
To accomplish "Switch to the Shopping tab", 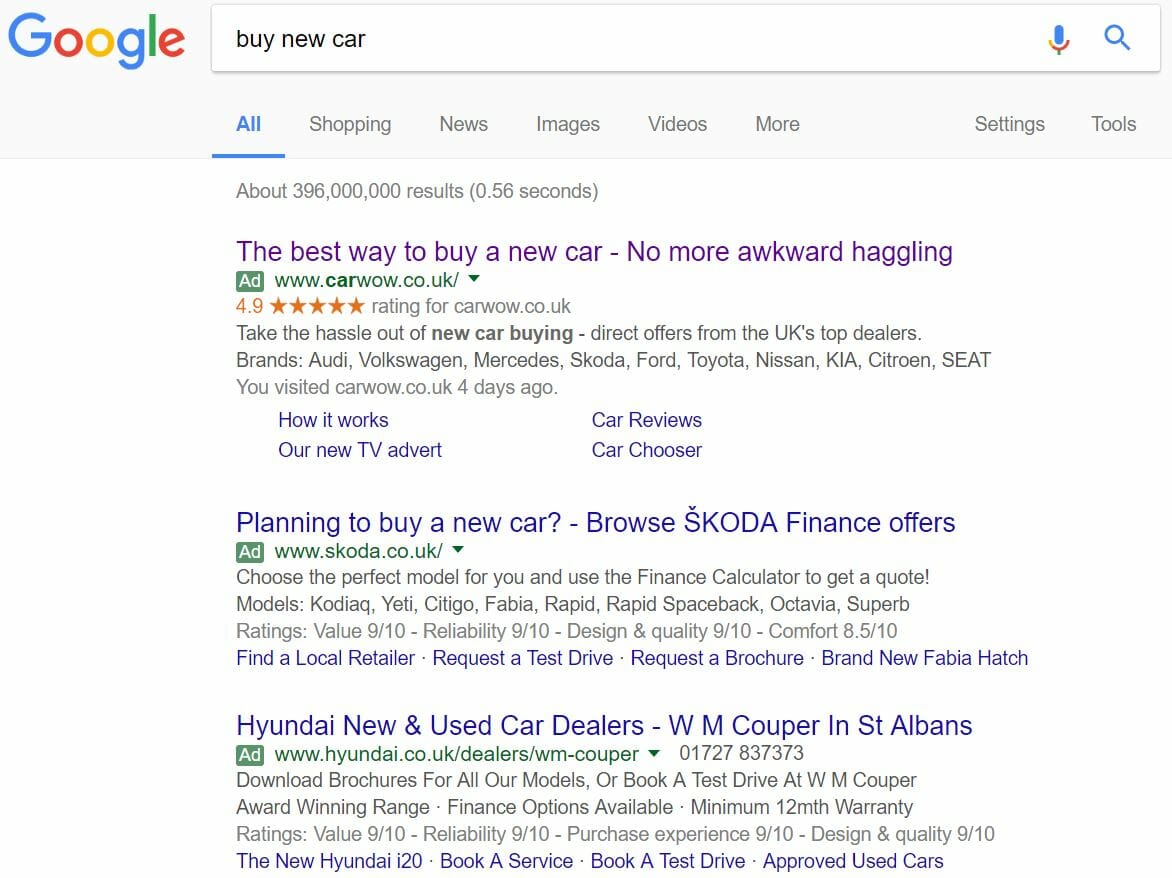I will point(350,124).
